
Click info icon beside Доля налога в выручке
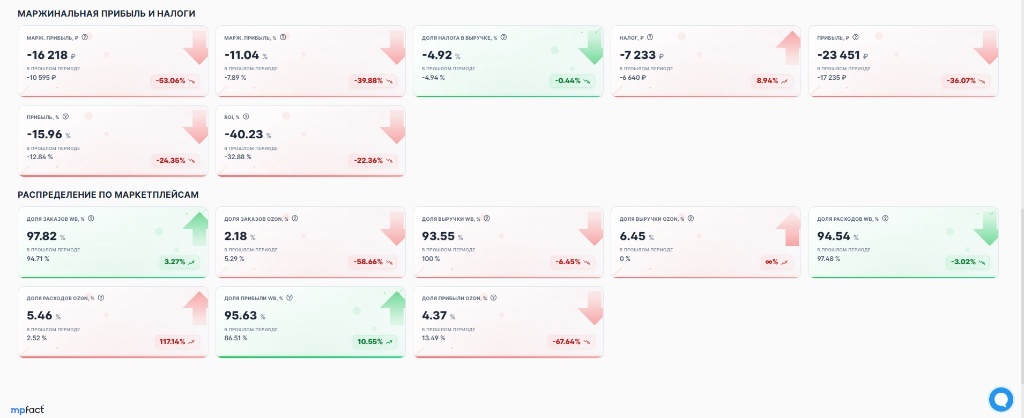pos(504,37)
